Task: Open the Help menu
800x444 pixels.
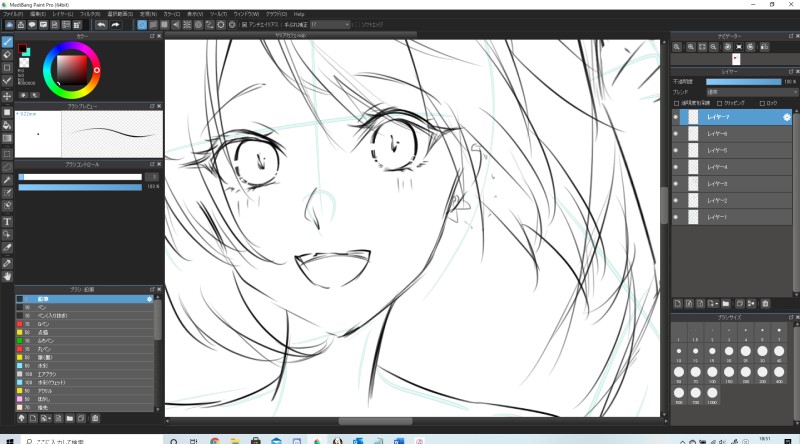Action: [299, 14]
